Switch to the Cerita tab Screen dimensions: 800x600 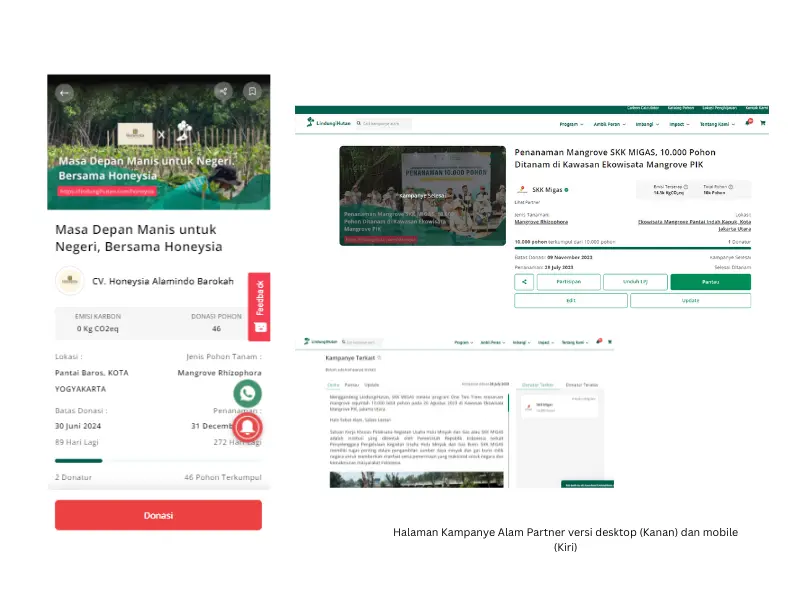(333, 385)
